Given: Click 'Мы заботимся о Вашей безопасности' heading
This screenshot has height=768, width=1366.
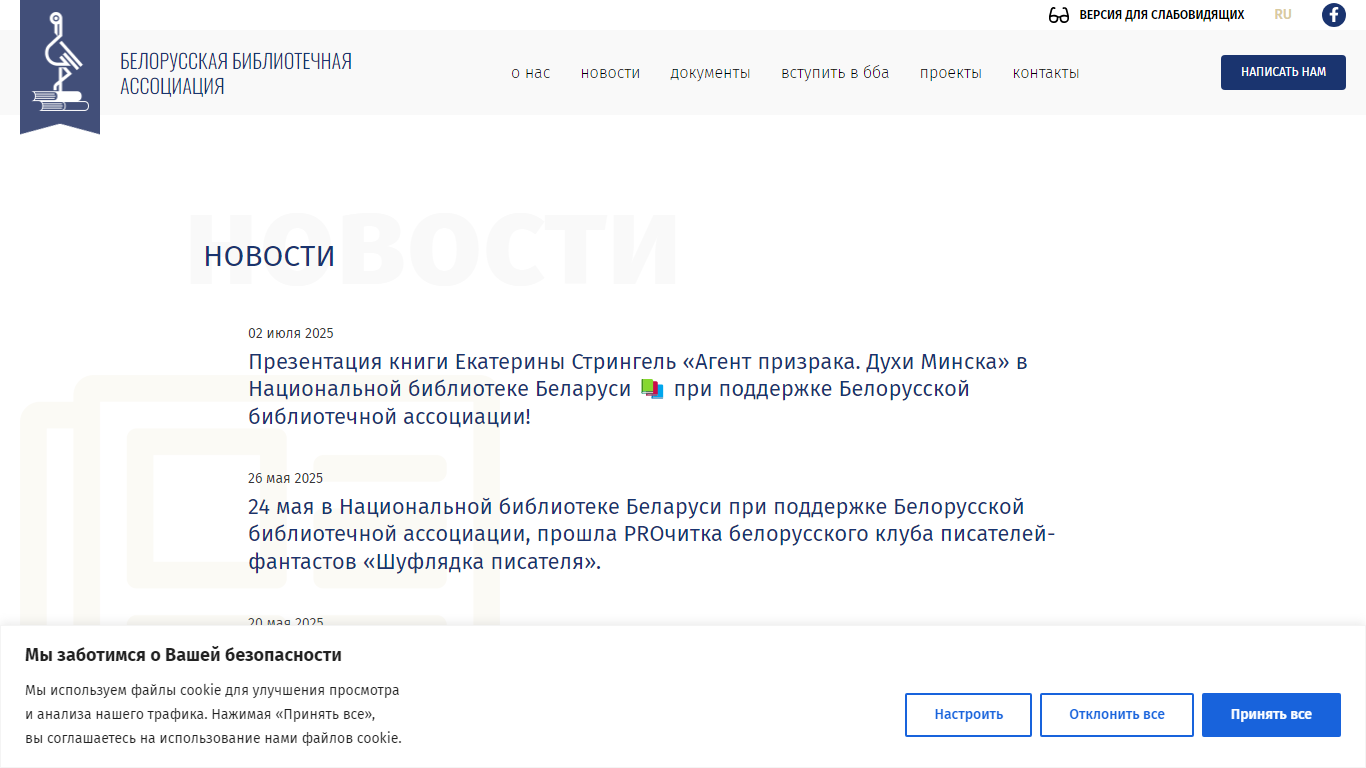Looking at the screenshot, I should coord(184,655).
